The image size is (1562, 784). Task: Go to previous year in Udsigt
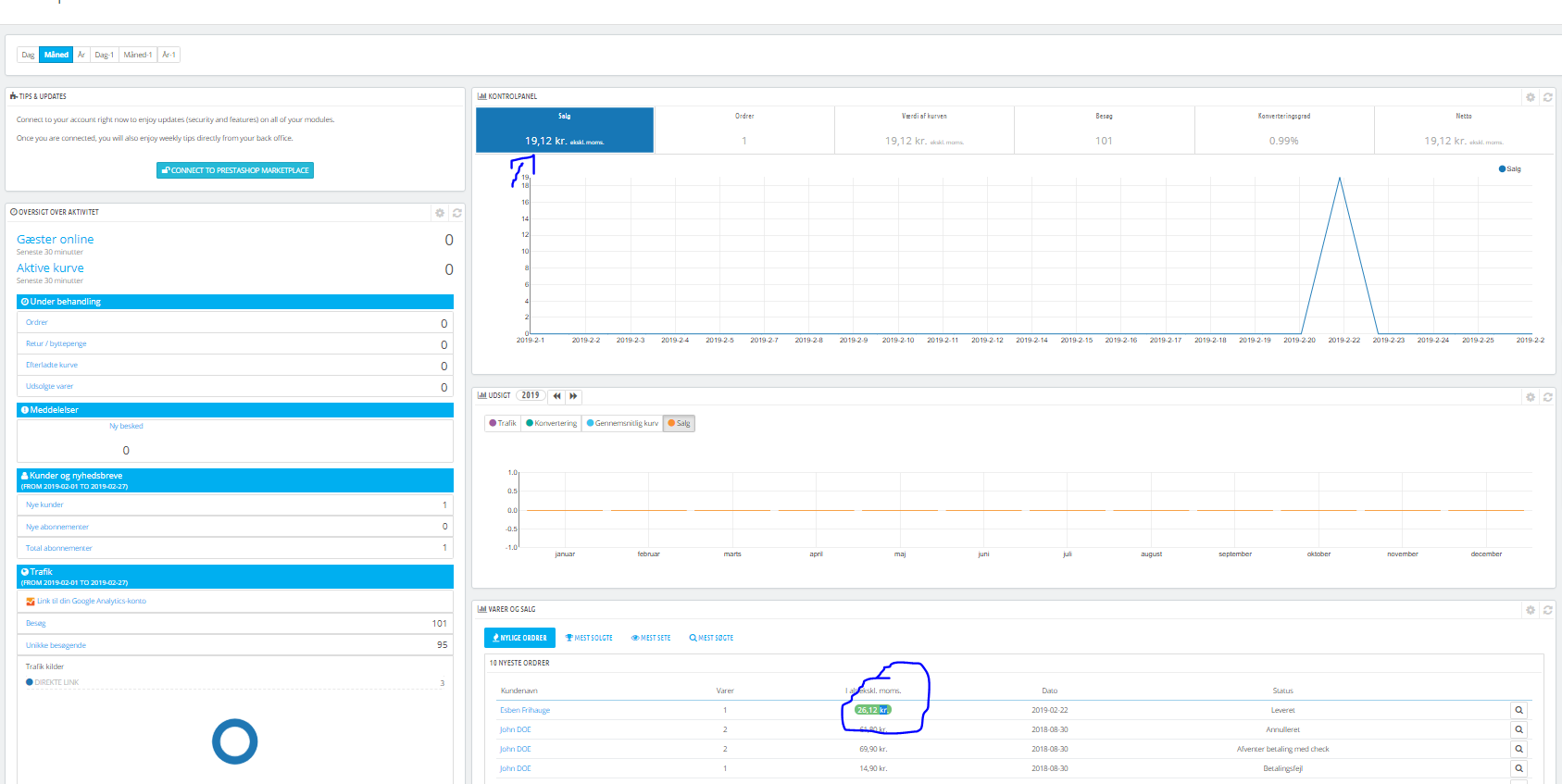tap(556, 396)
